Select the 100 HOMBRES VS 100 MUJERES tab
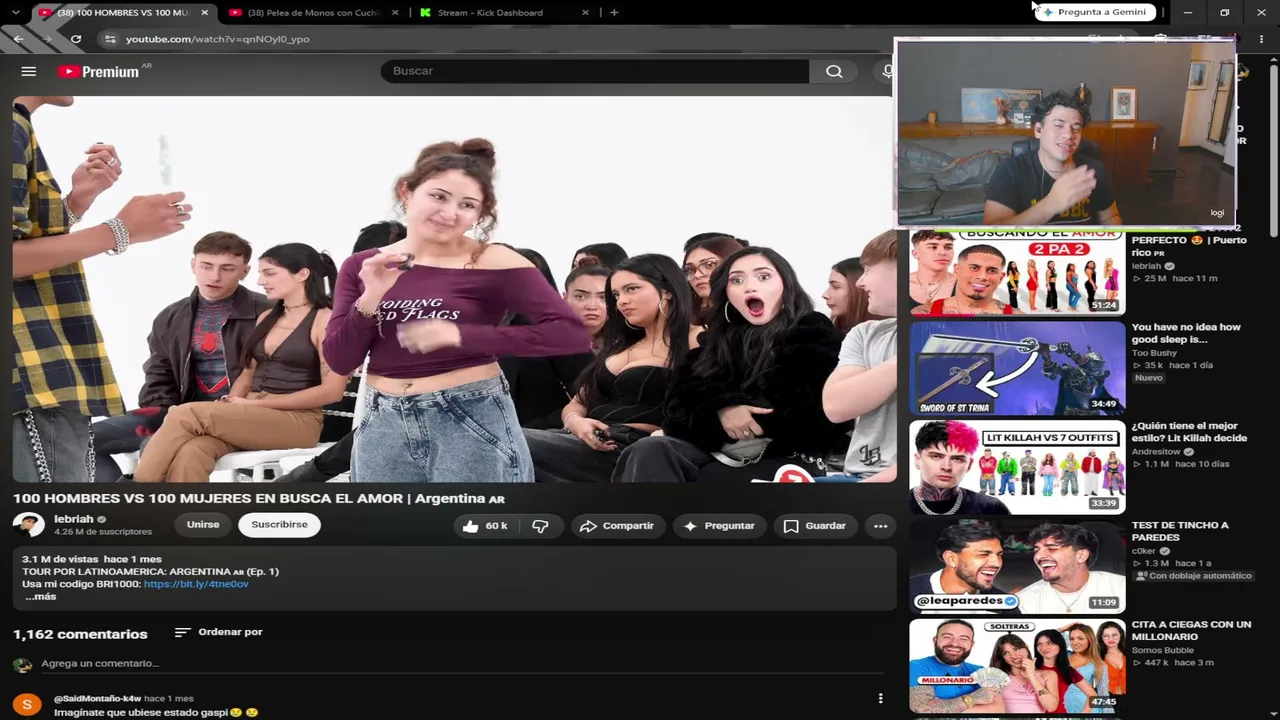This screenshot has width=1280, height=720. (x=123, y=12)
